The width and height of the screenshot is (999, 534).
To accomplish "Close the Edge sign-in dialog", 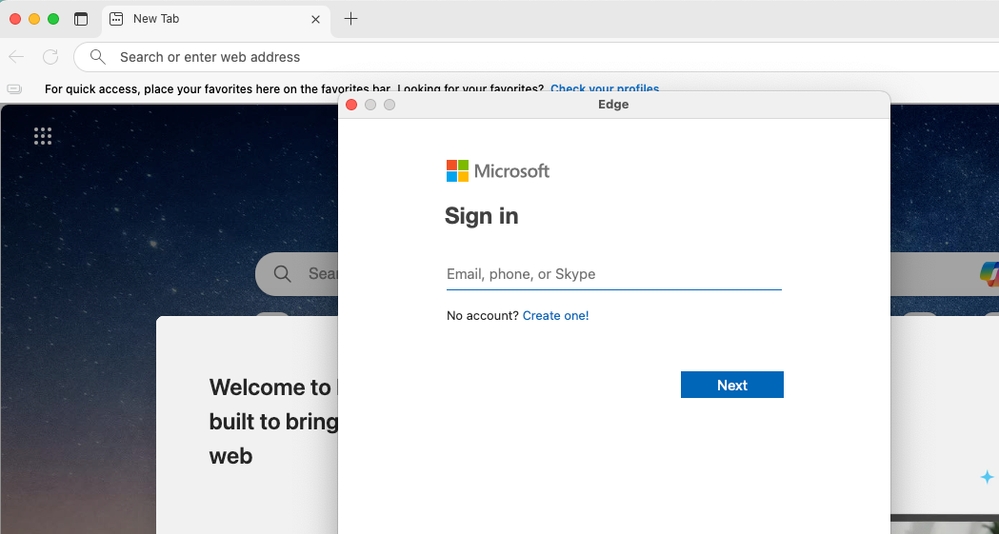I will 351,105.
